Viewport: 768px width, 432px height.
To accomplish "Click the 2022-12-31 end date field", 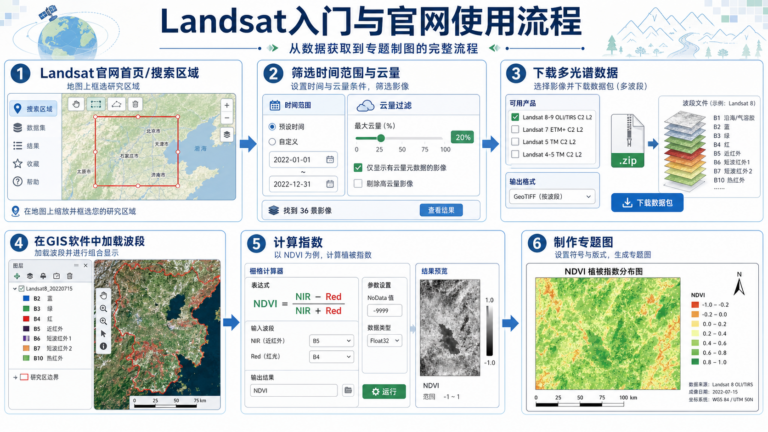I will pyautogui.click(x=303, y=184).
